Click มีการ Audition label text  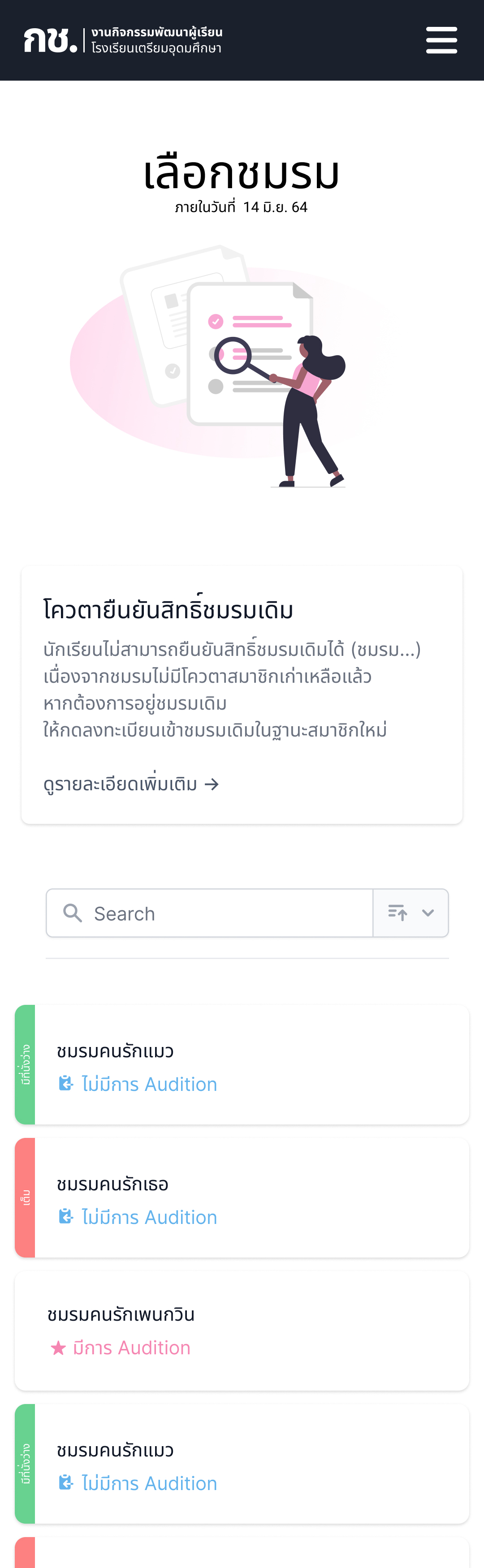131,1348
